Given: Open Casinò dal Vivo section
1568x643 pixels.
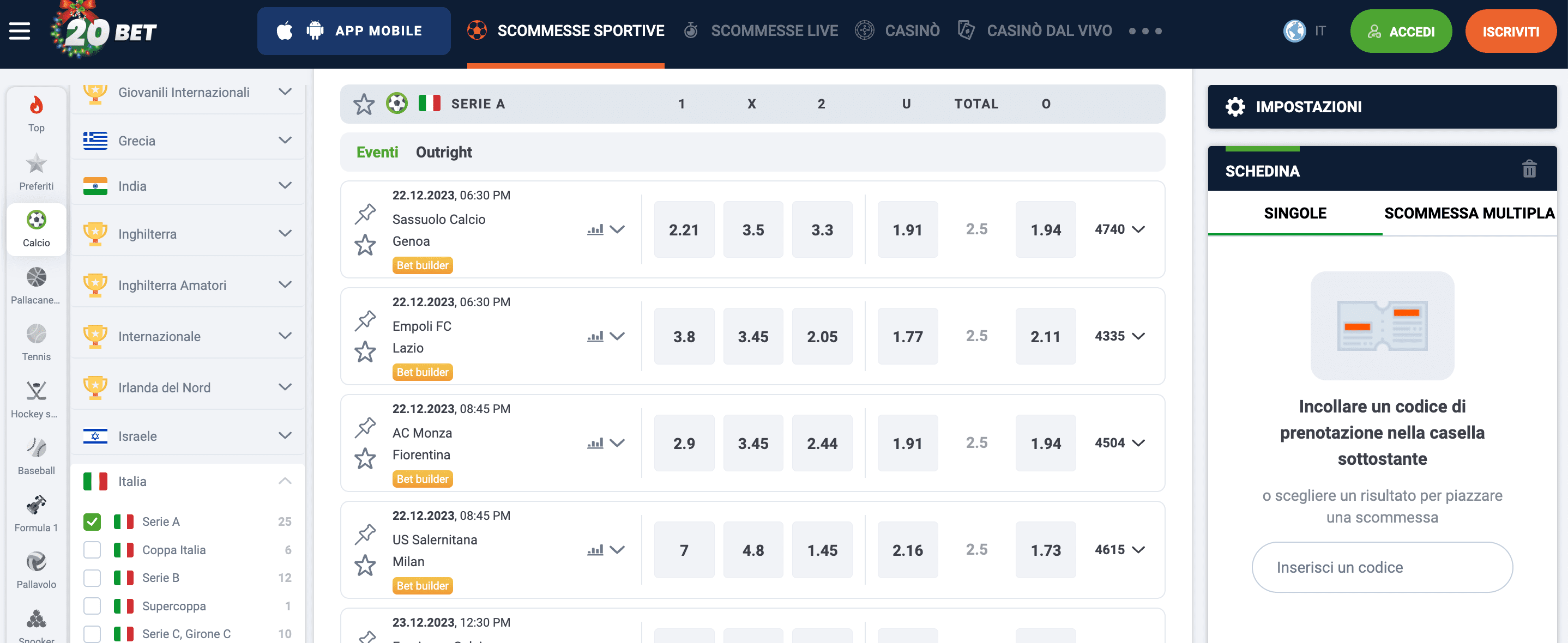Looking at the screenshot, I should click(1035, 31).
